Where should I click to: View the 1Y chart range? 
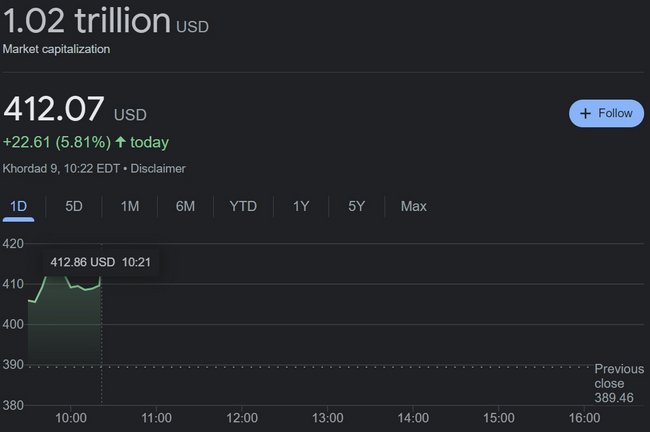point(301,206)
